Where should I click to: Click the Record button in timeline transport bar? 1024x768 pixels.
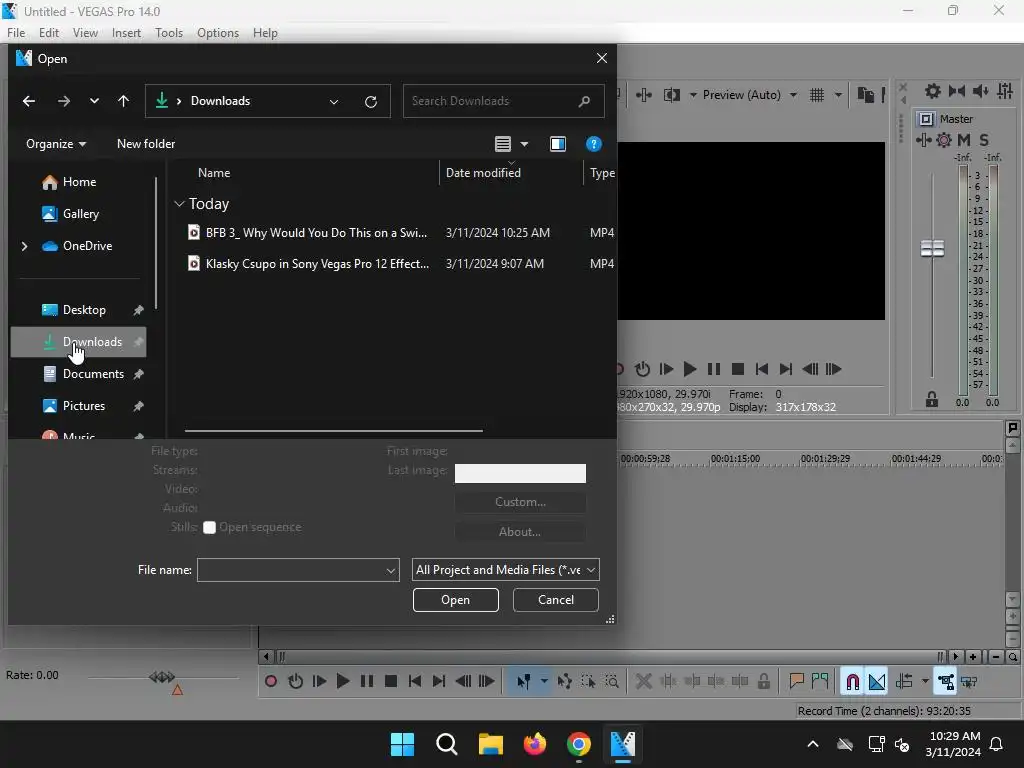271,681
